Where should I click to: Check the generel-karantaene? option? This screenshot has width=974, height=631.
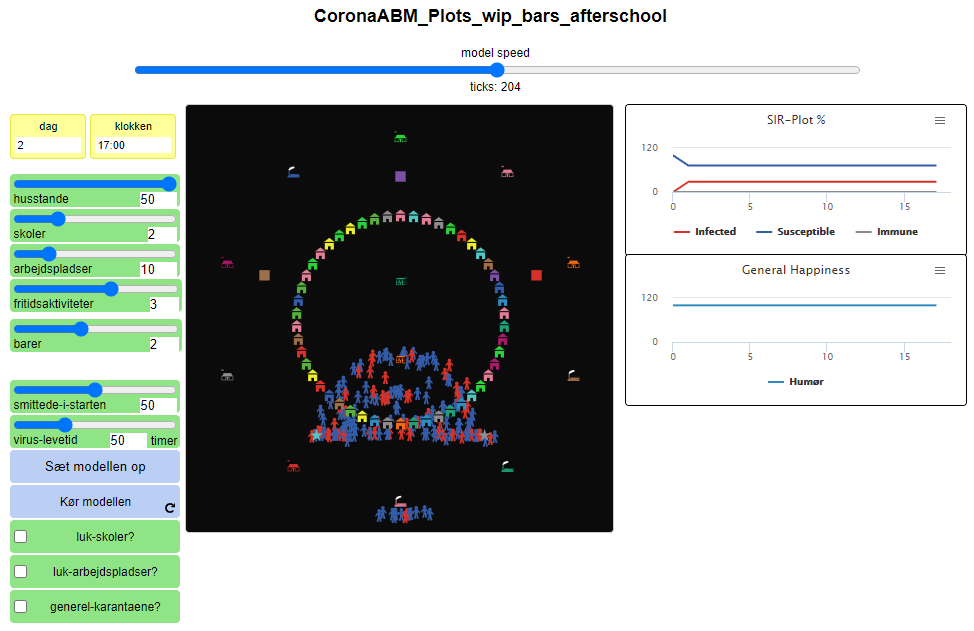point(20,606)
